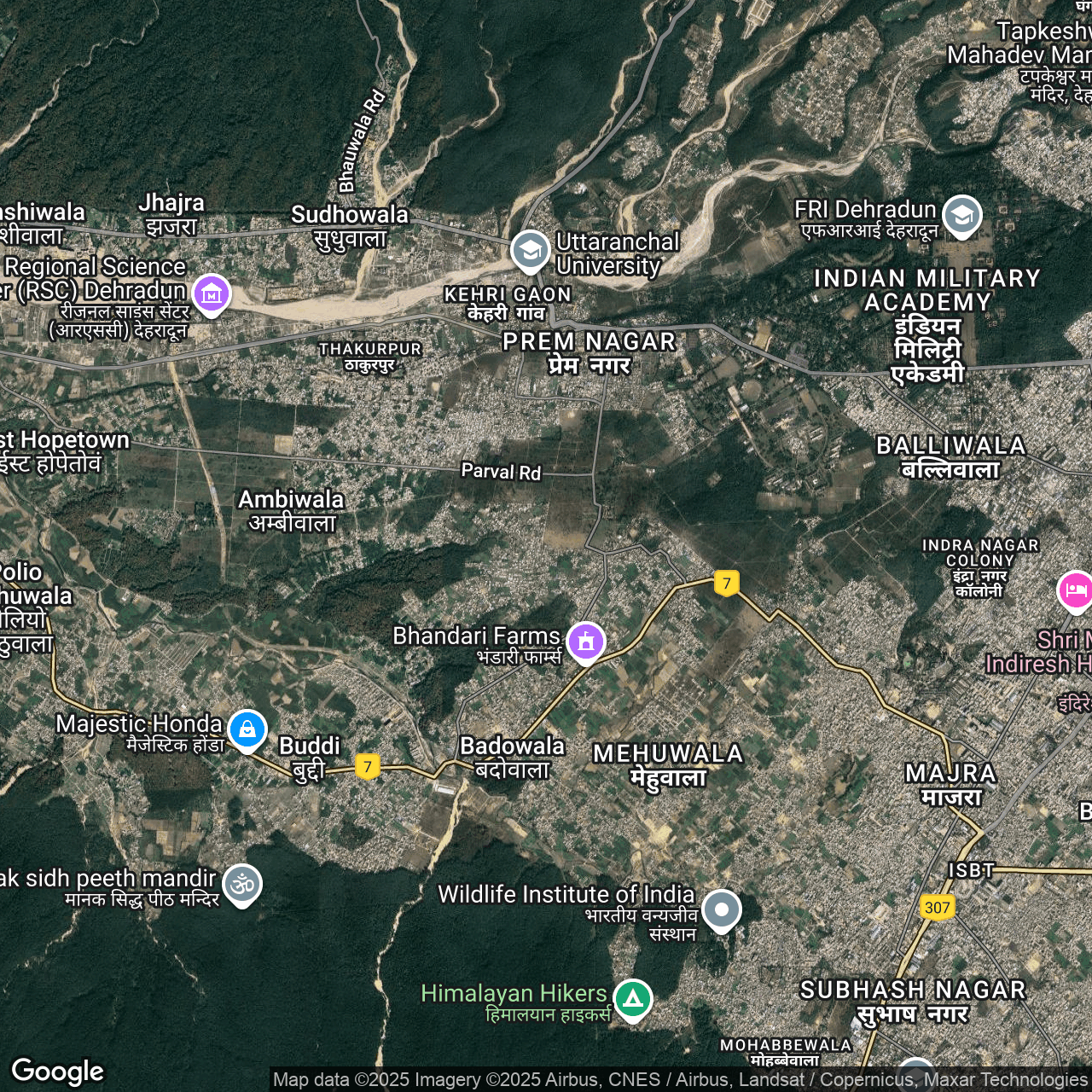Click the pink hotel marker near Indra Nagar

[1074, 590]
